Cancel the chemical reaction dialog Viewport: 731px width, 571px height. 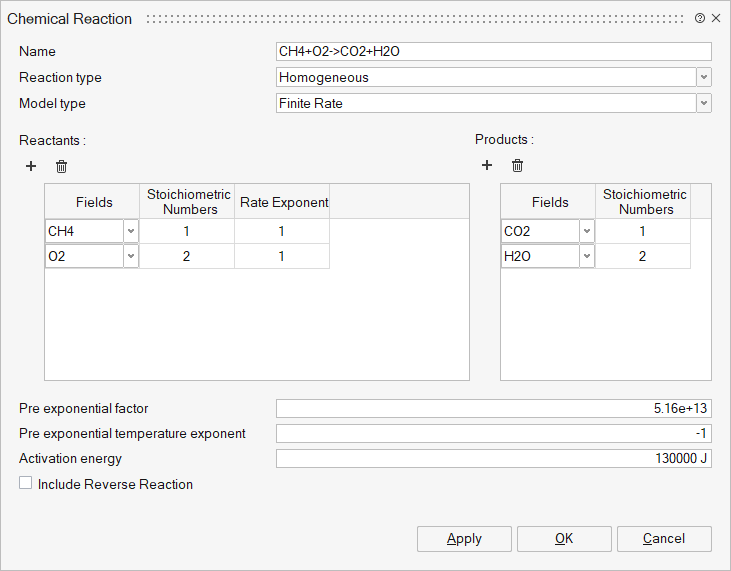click(664, 539)
